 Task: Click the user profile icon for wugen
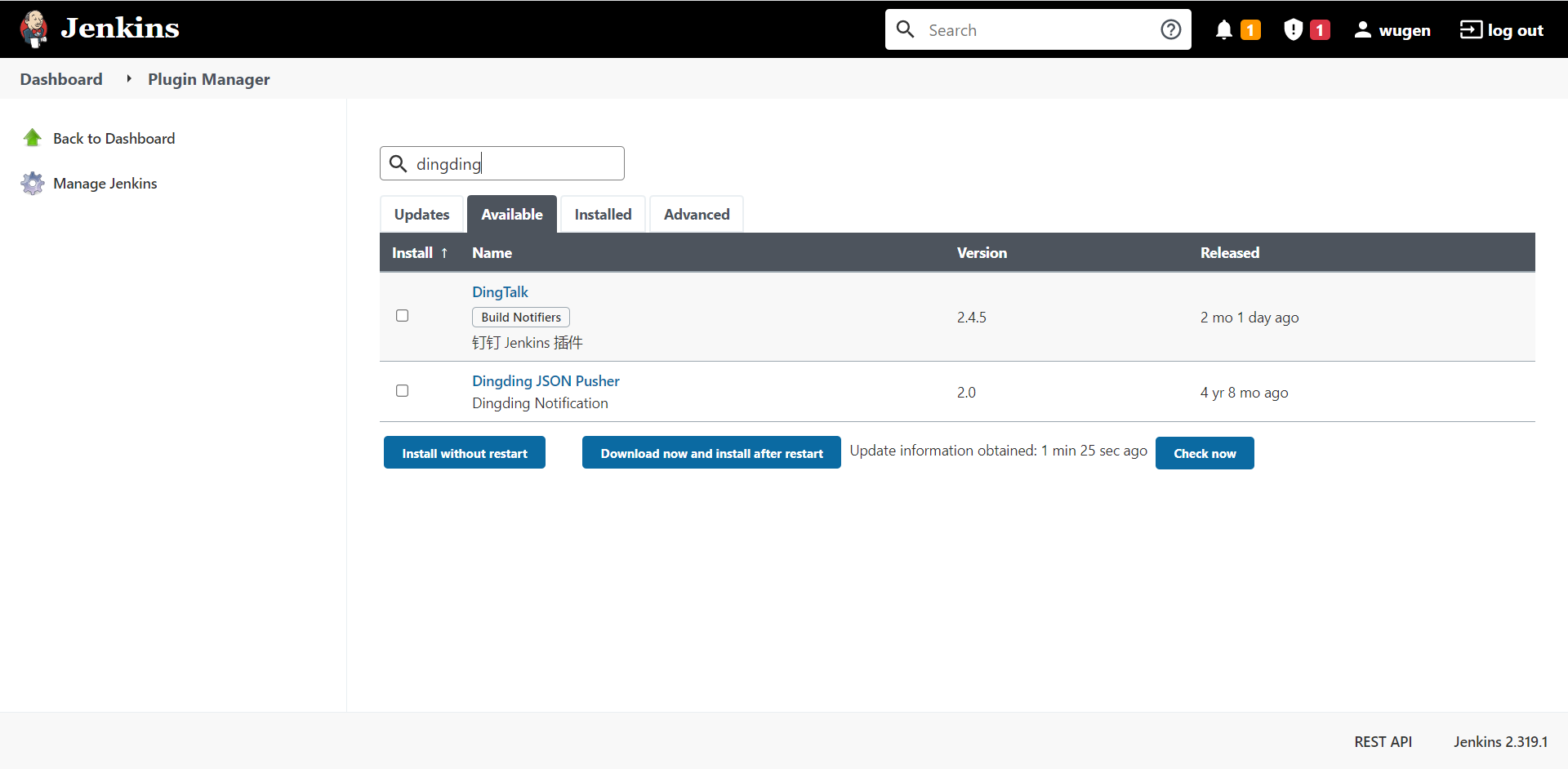tap(1362, 30)
